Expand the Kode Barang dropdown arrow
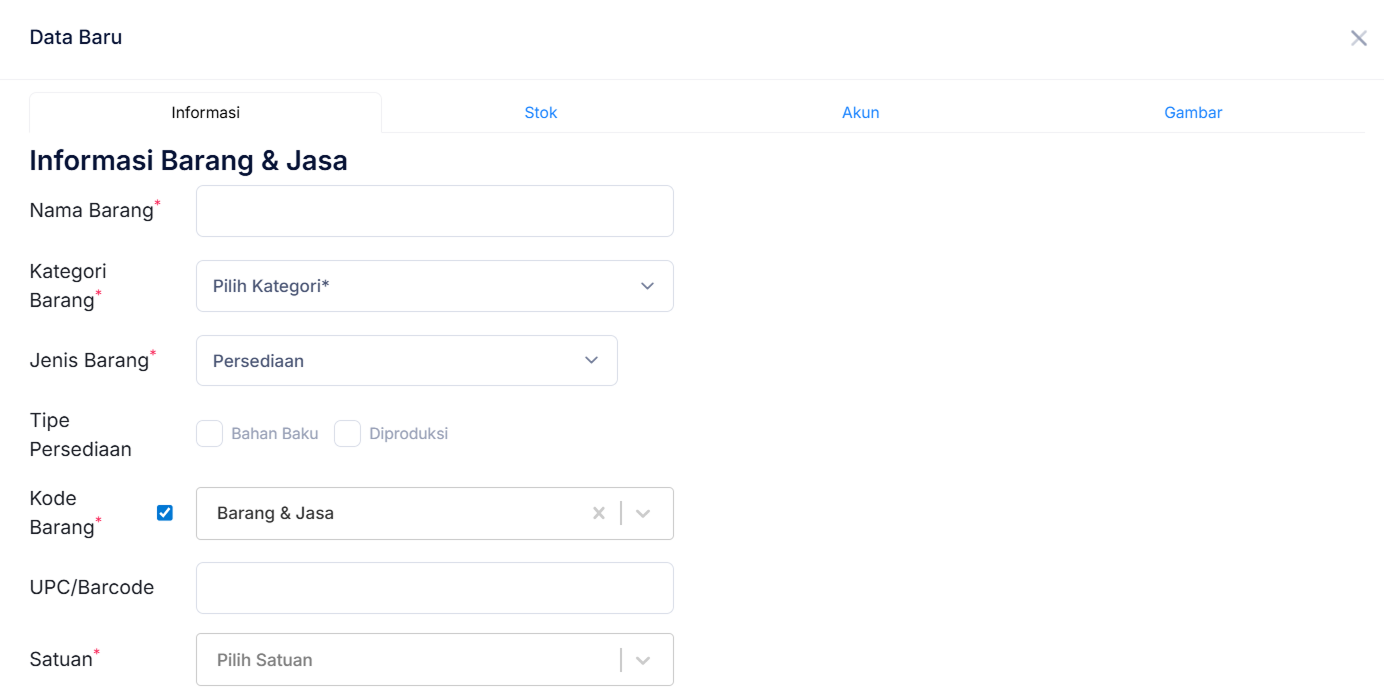 coord(643,513)
